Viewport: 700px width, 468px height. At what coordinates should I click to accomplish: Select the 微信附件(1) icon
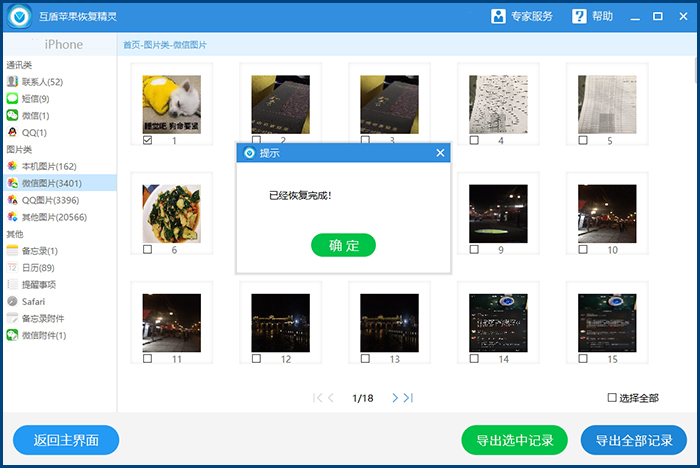12,335
